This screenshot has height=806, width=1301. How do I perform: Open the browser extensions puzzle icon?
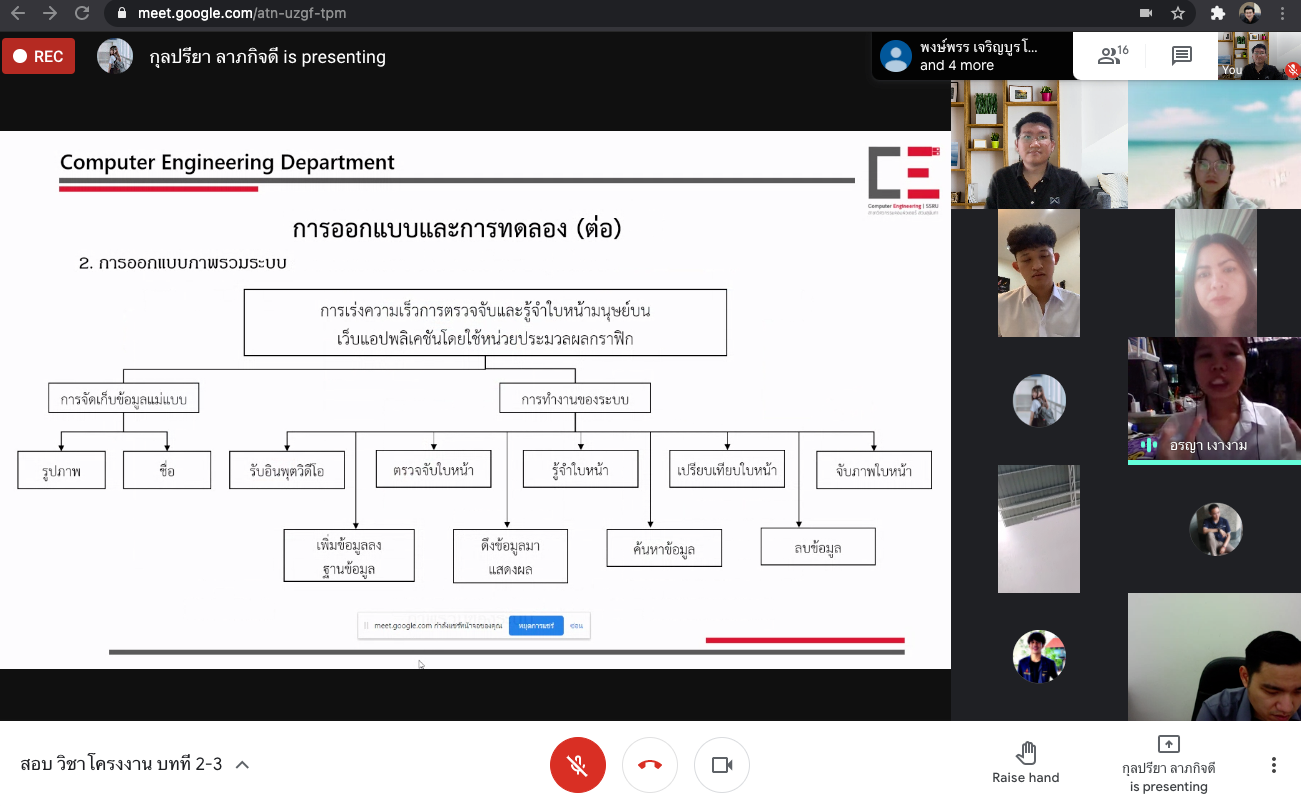coord(1217,14)
